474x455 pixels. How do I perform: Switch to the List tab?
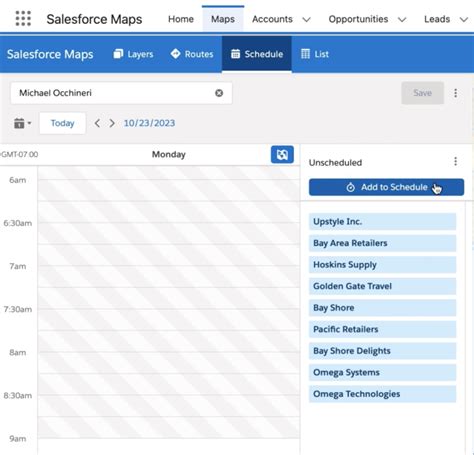pyautogui.click(x=315, y=54)
